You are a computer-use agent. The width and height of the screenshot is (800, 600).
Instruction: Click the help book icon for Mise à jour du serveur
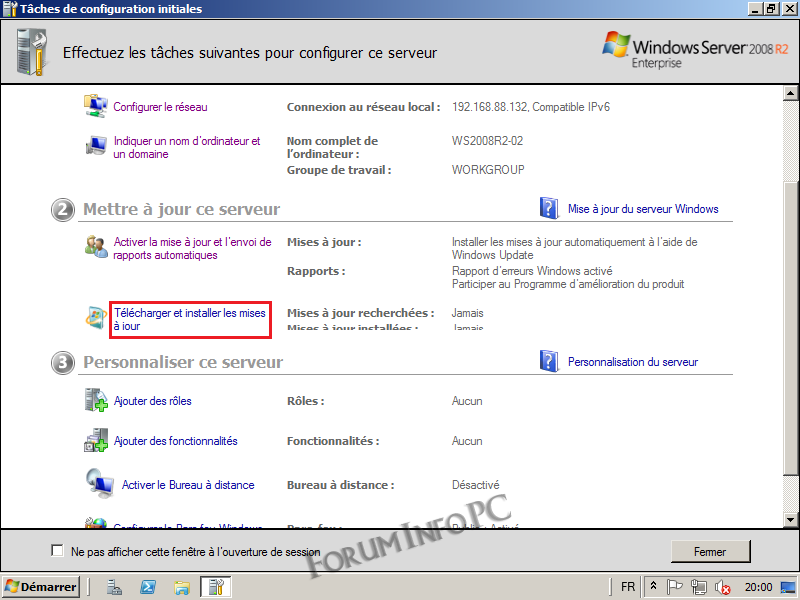pyautogui.click(x=549, y=208)
